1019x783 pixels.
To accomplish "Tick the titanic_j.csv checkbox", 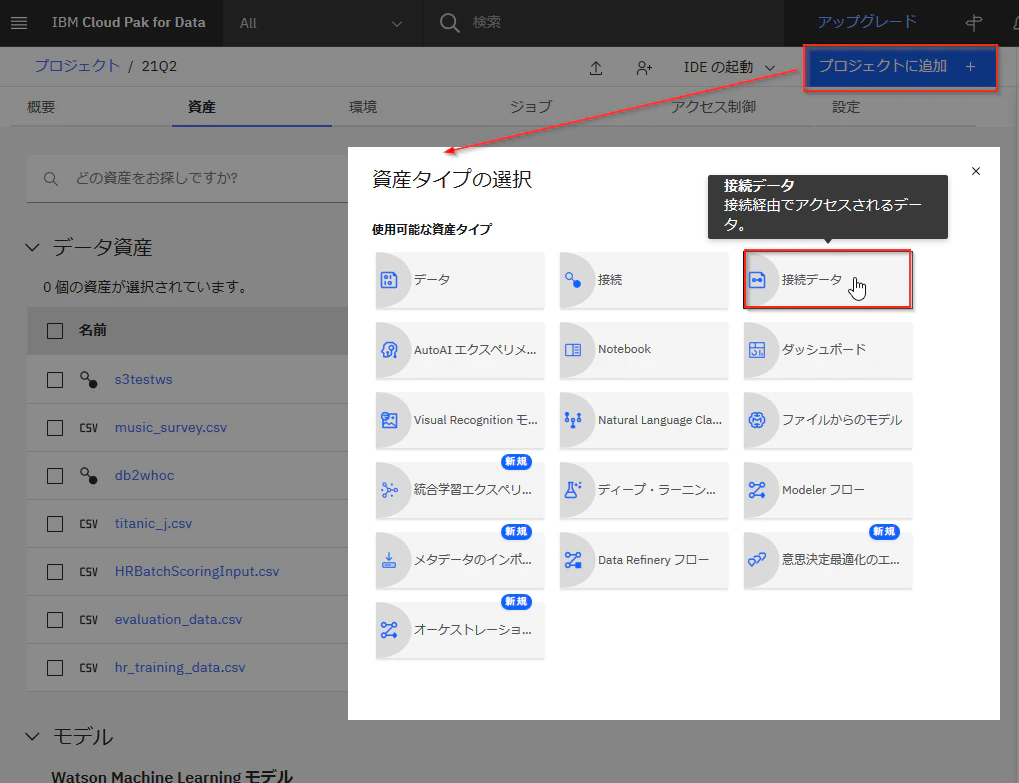I will tap(55, 524).
